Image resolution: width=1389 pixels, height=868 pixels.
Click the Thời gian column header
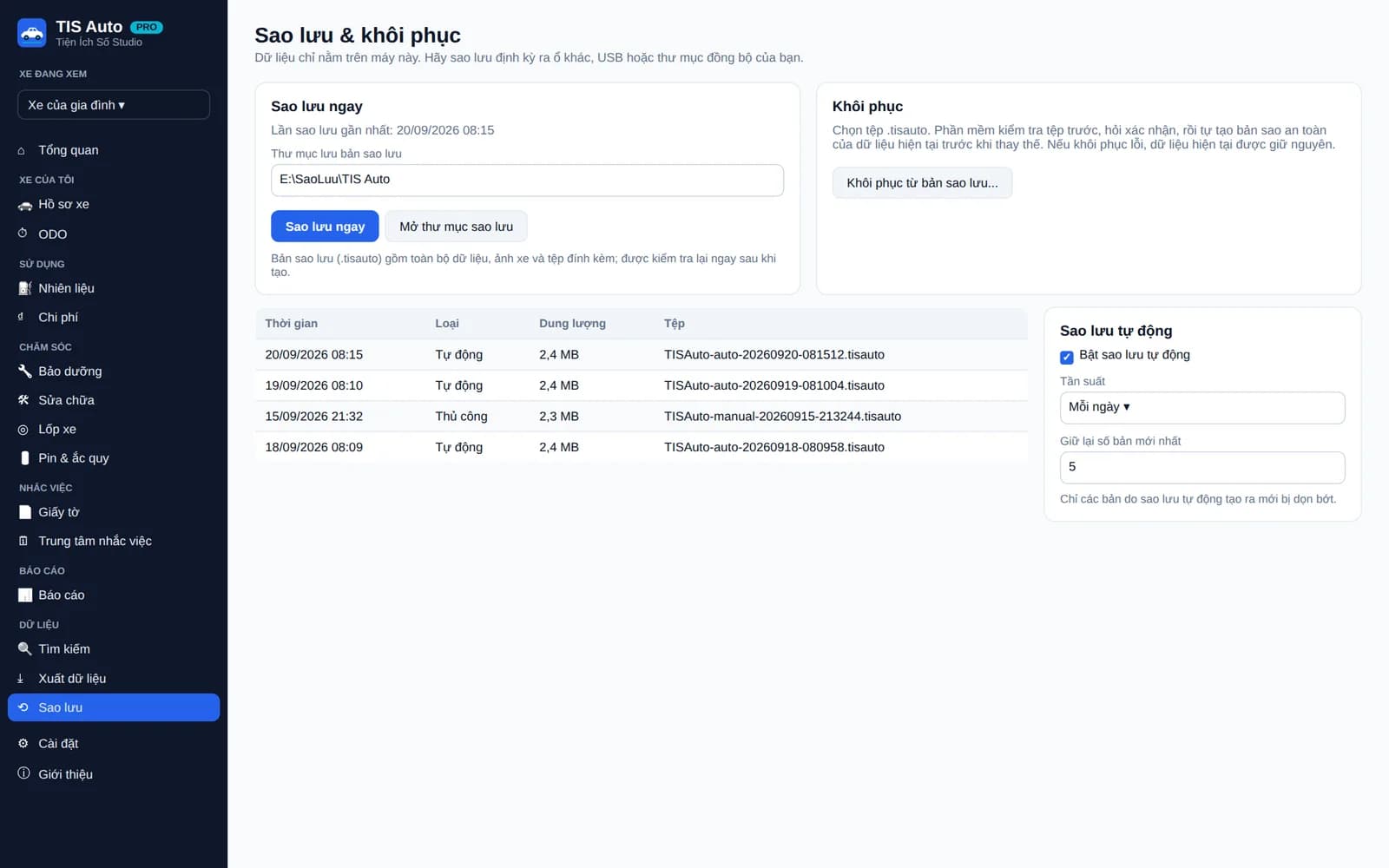292,323
